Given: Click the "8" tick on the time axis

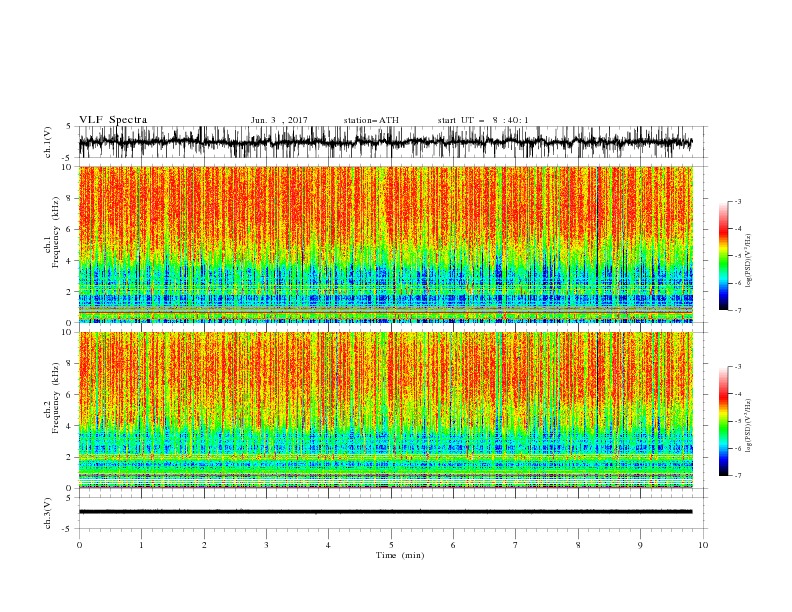Looking at the screenshot, I should click(578, 545).
